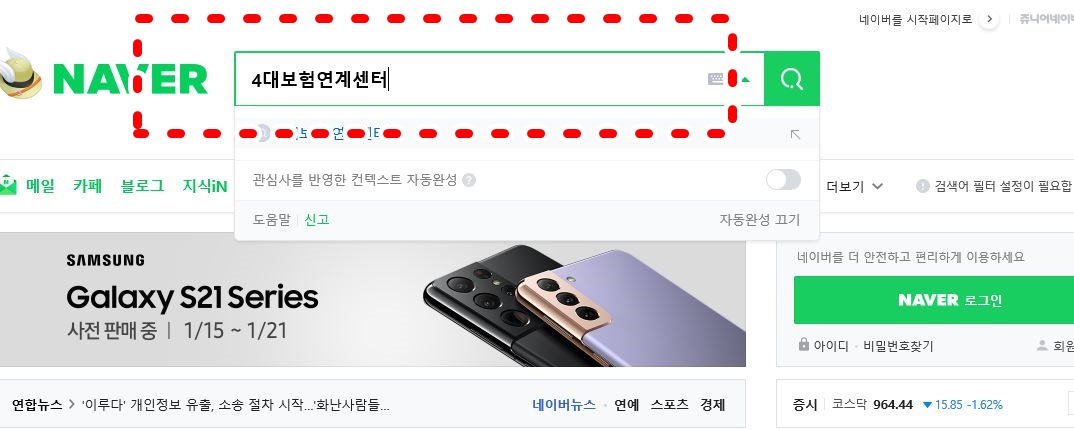Click the lock icon beside 아이디
The height and width of the screenshot is (430, 1074).
(x=803, y=344)
